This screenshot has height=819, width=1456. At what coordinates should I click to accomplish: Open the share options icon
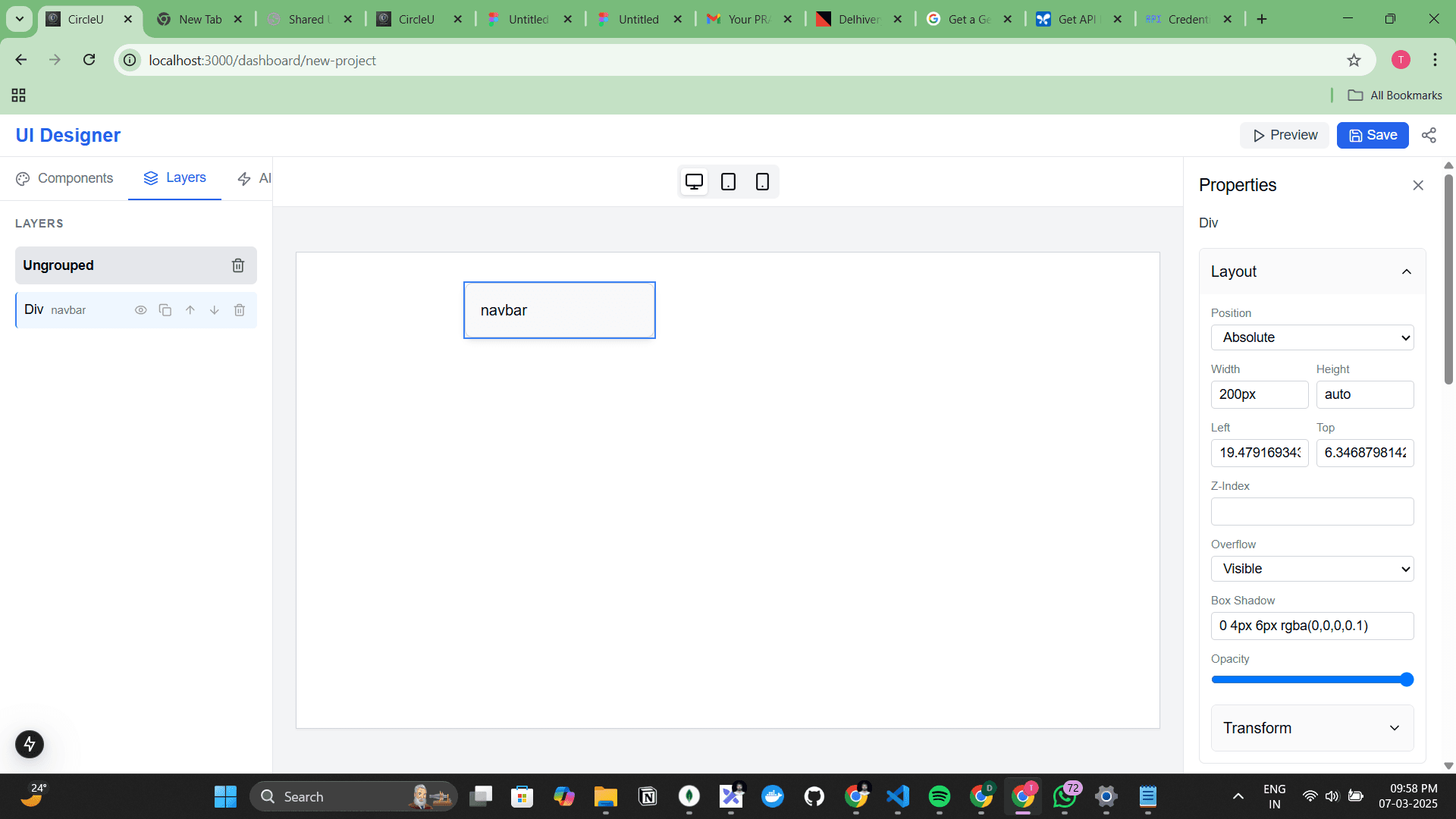tap(1429, 134)
